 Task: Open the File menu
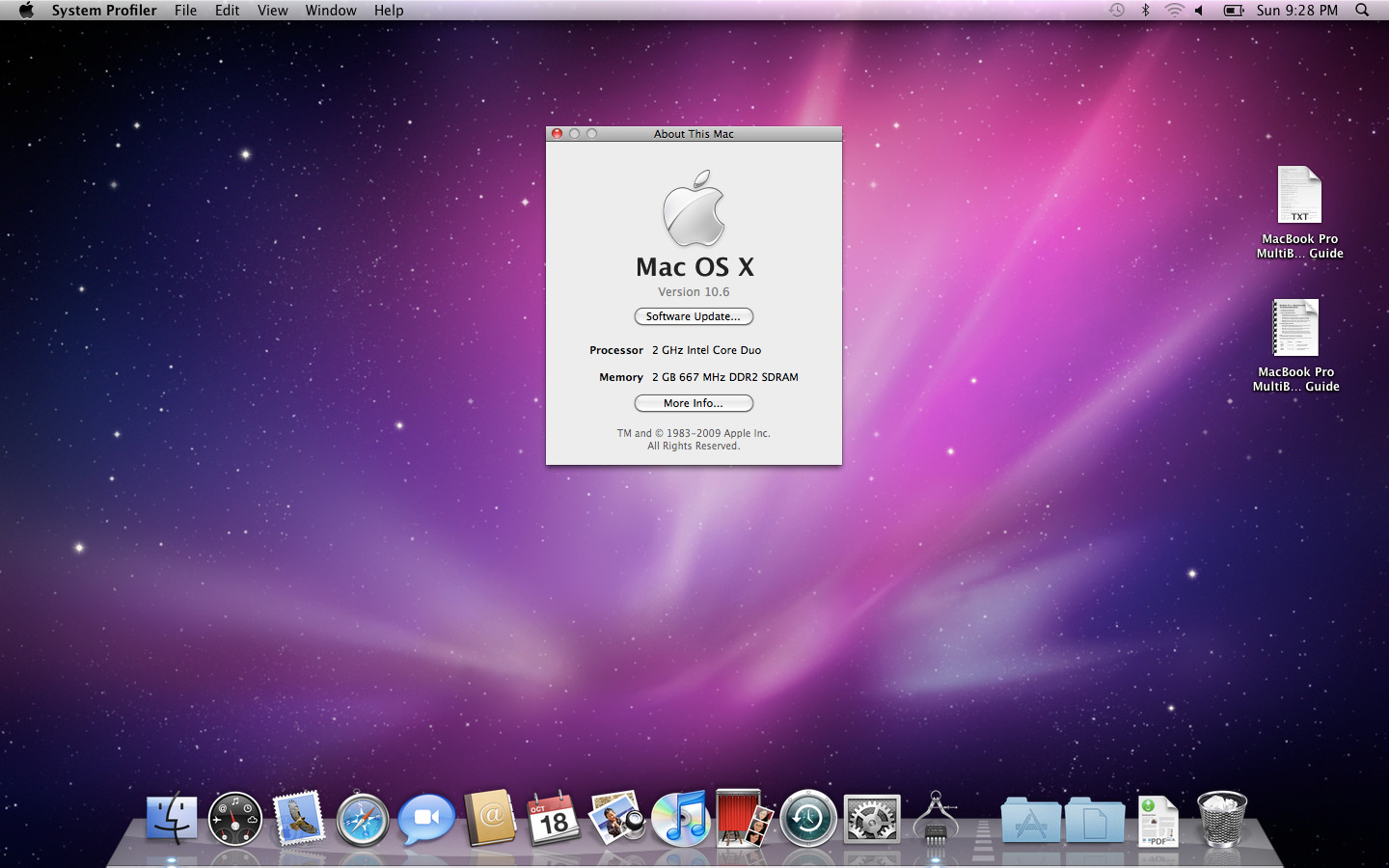click(186, 11)
